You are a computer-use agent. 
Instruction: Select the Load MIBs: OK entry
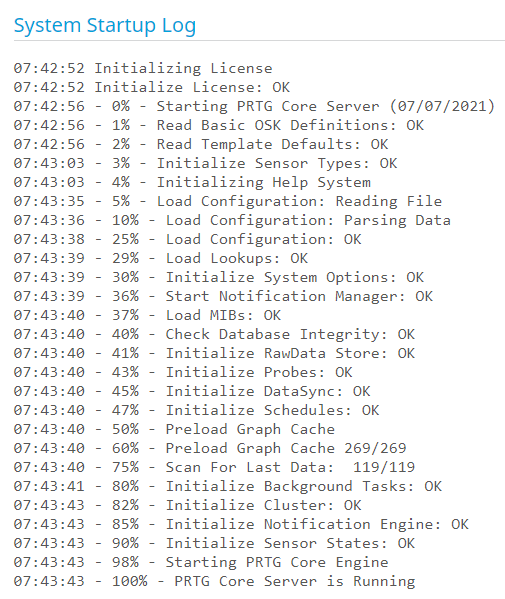pyautogui.click(x=147, y=316)
